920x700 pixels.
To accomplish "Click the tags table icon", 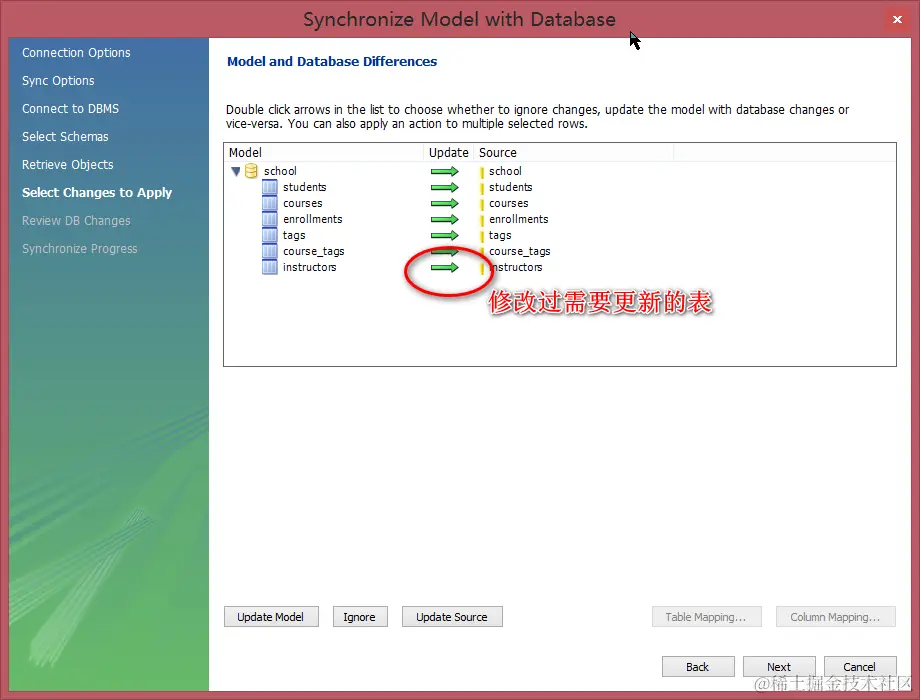I will (269, 235).
